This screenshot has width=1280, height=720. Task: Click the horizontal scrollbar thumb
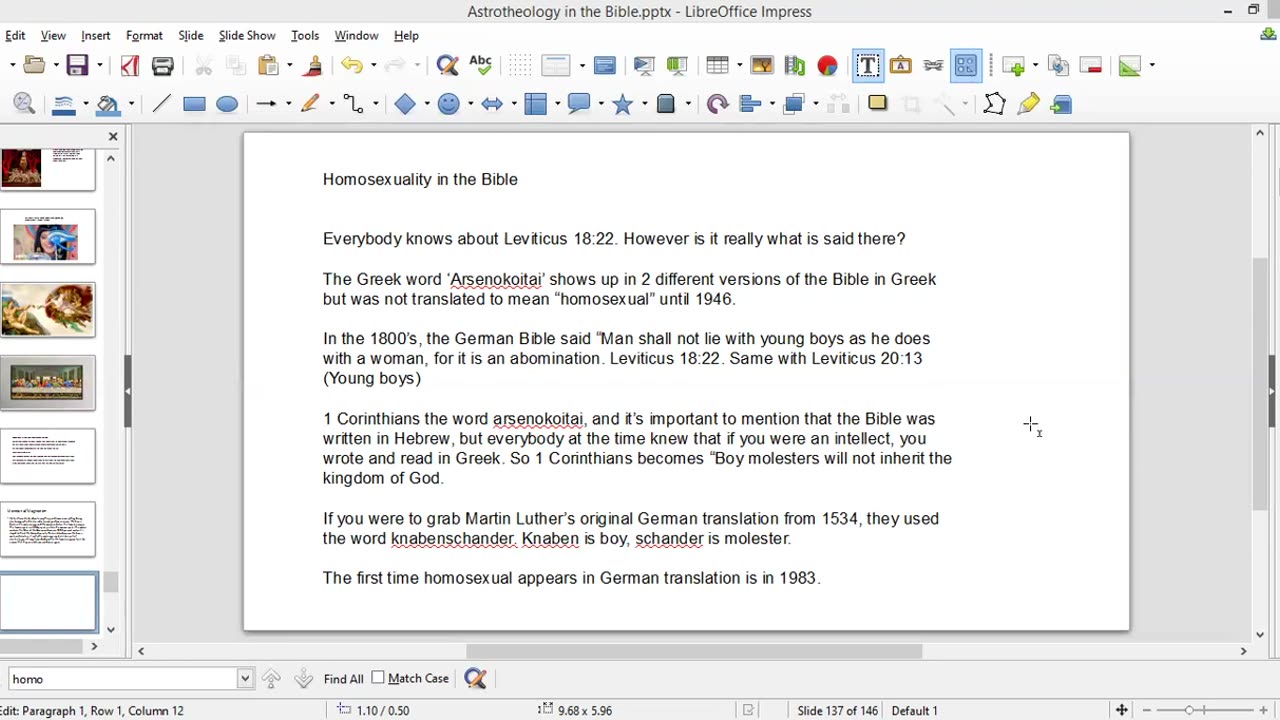point(694,651)
